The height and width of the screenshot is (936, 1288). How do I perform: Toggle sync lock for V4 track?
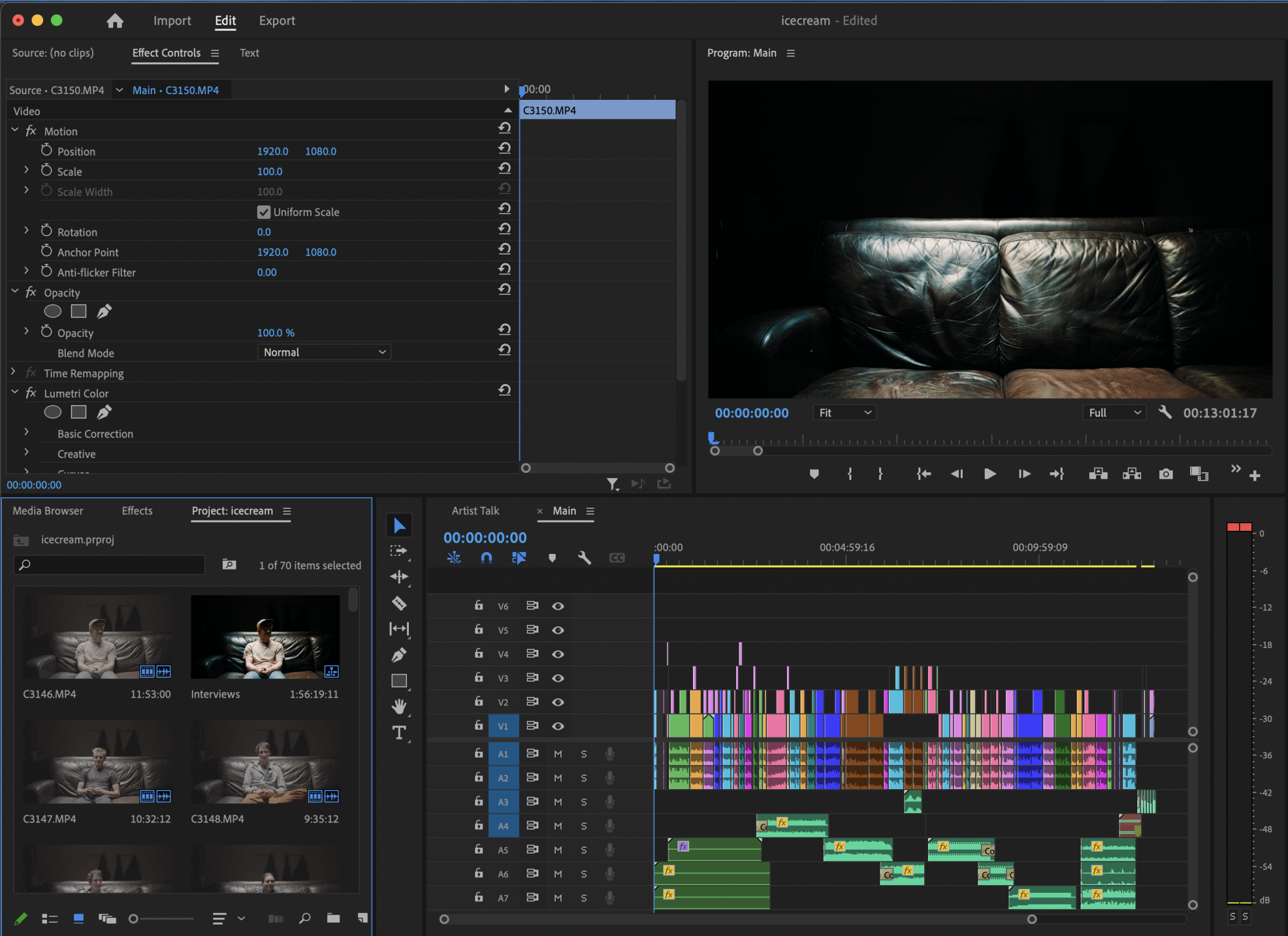click(532, 654)
